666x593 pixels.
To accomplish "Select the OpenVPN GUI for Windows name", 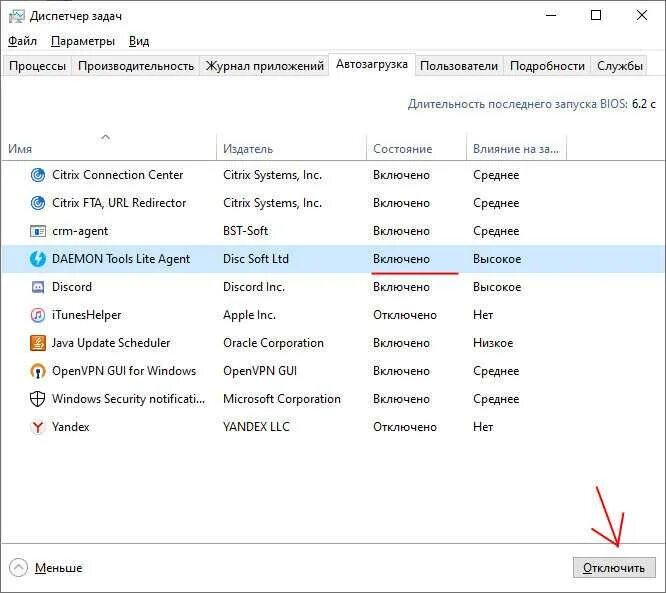I will tap(124, 371).
